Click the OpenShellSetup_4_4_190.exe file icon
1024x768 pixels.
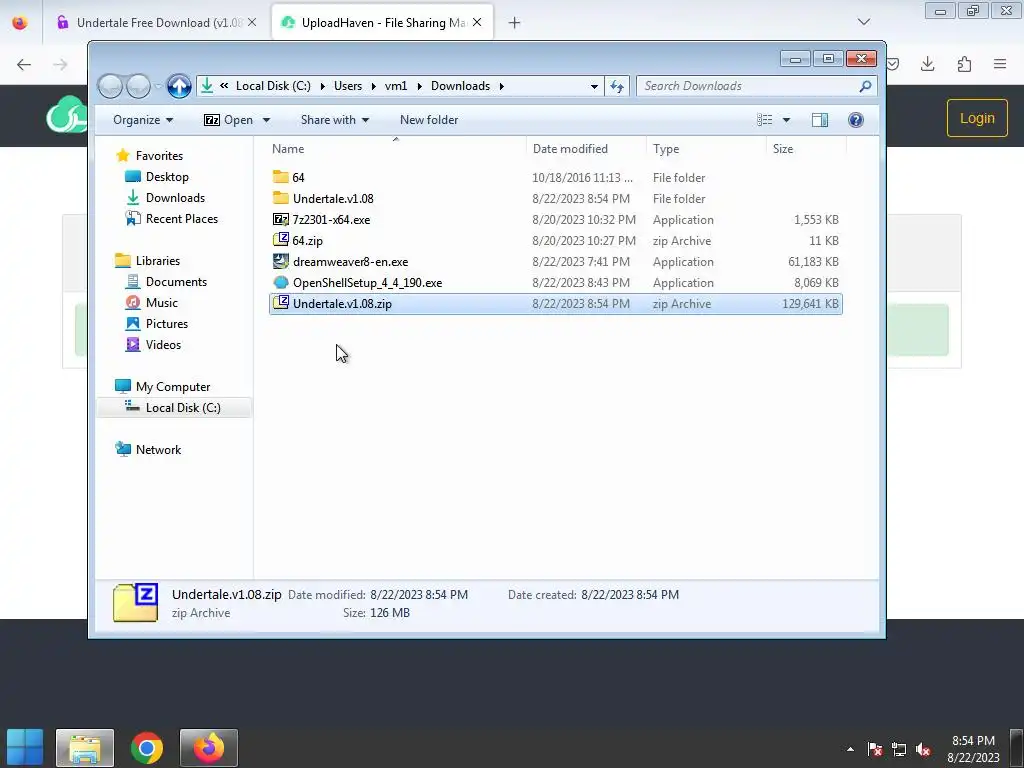coord(281,282)
